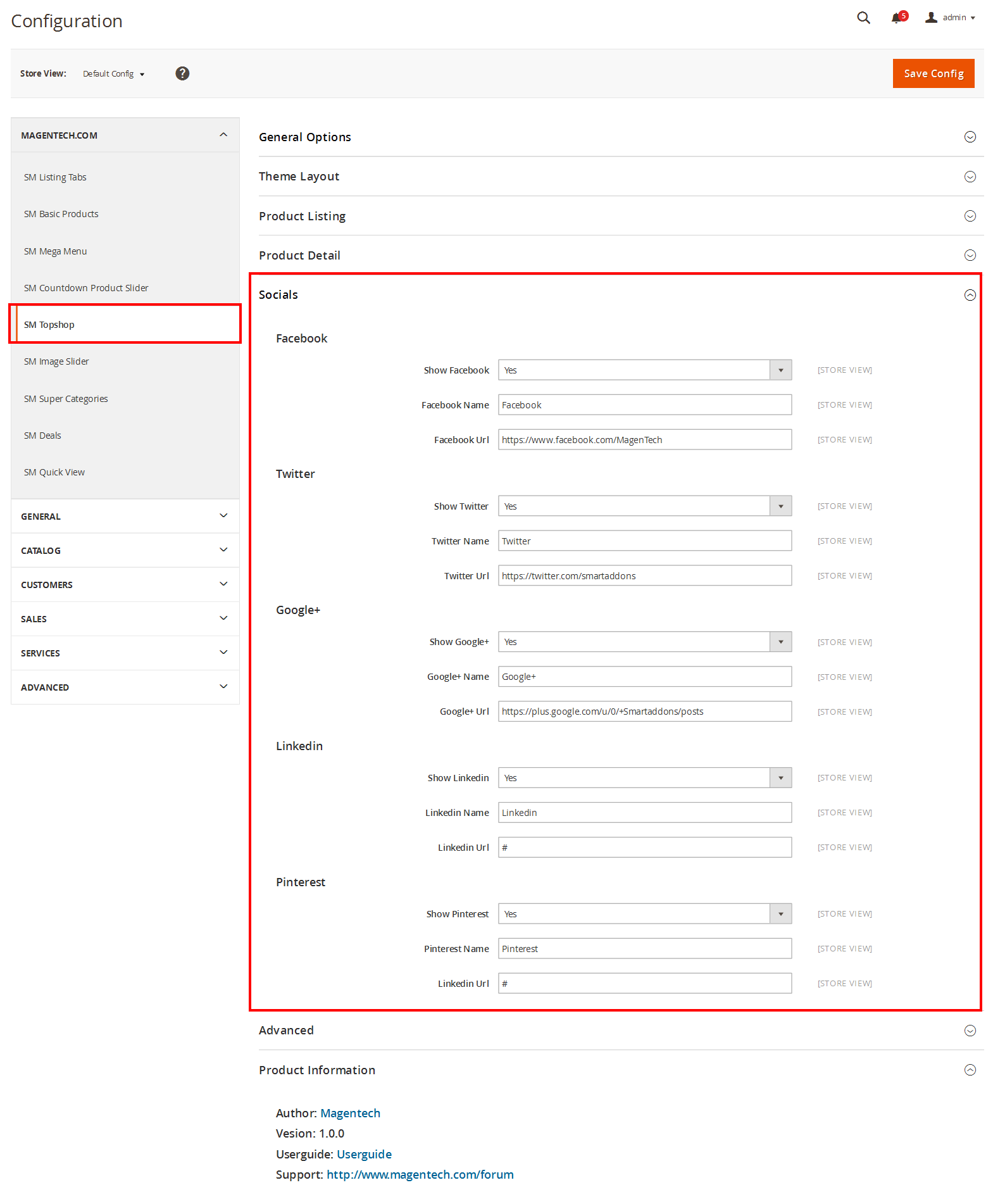Open the magentech.com/forum support link

pyautogui.click(x=420, y=1175)
